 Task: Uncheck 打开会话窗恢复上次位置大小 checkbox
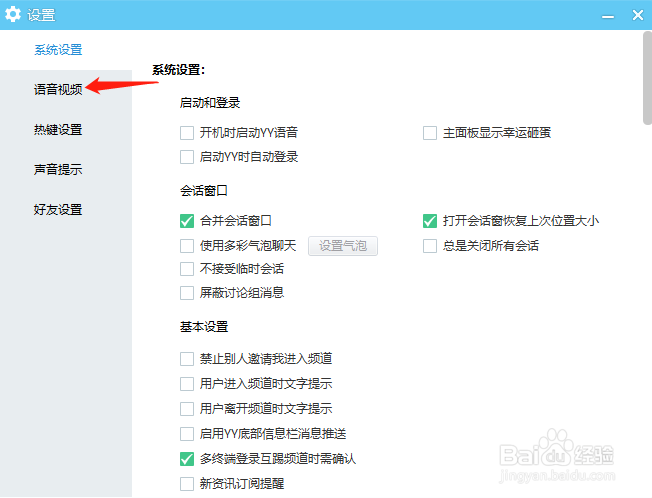pyautogui.click(x=430, y=221)
